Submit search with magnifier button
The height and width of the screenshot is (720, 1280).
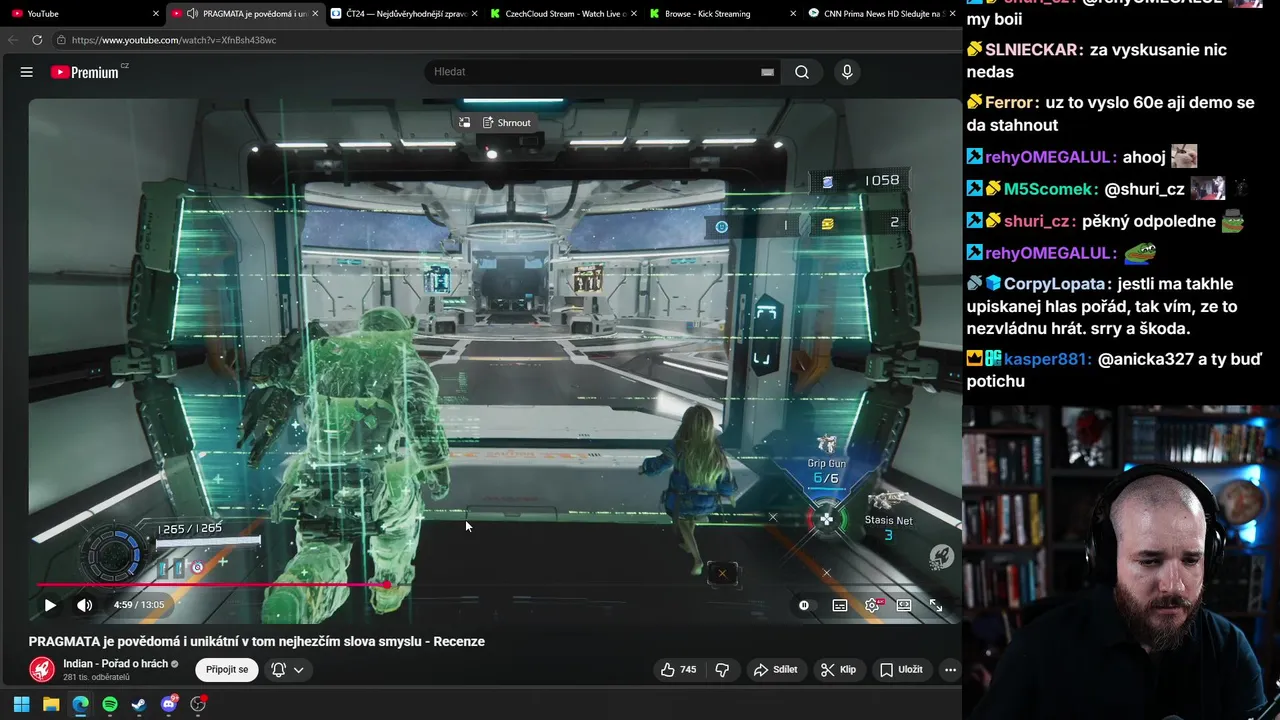(802, 72)
